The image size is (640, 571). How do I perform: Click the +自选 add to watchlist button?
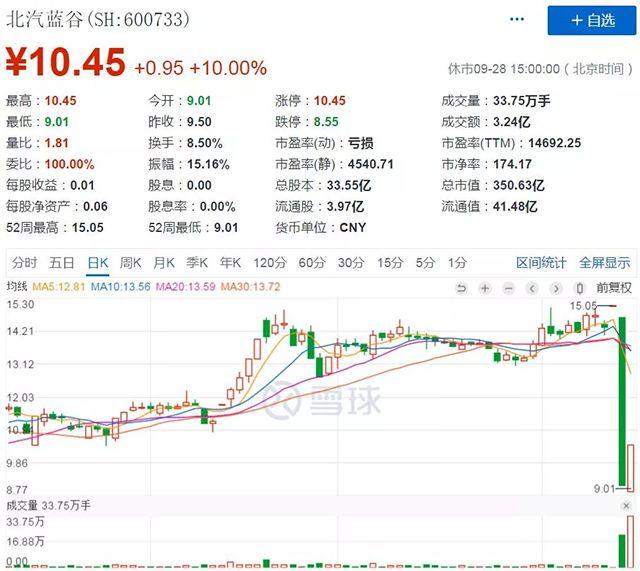click(591, 20)
